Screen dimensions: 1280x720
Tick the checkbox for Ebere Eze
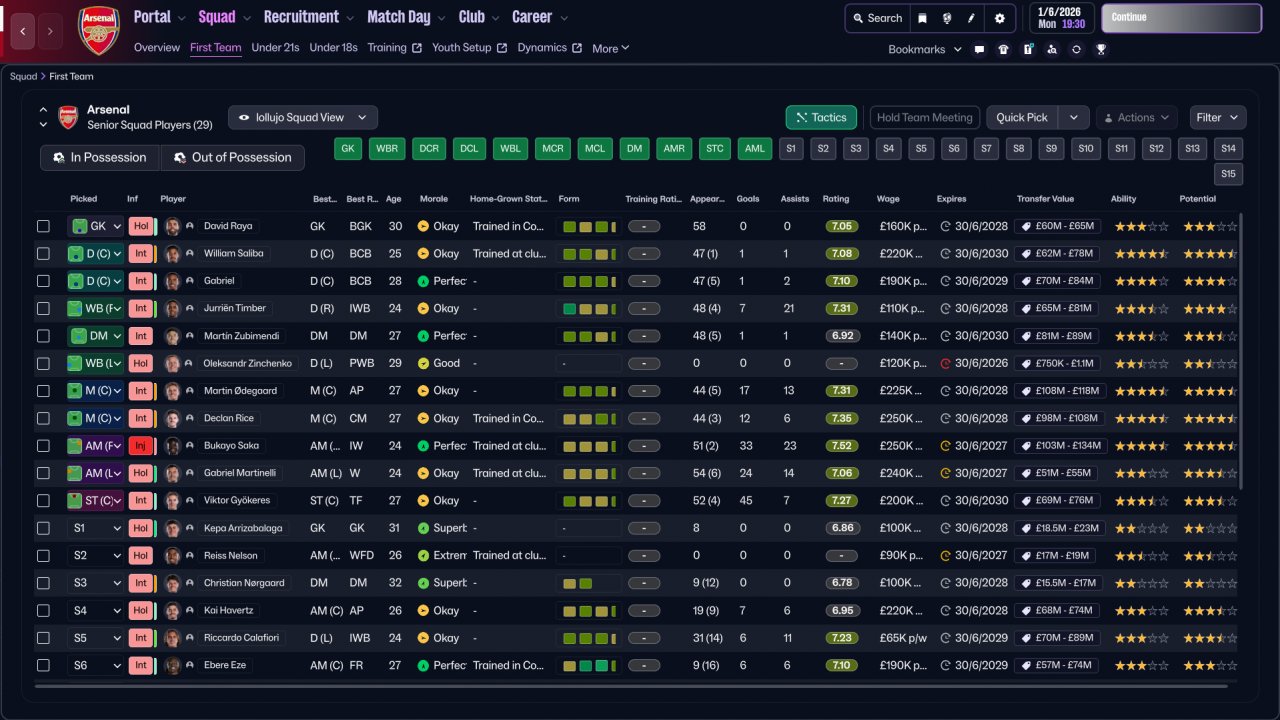coord(43,665)
